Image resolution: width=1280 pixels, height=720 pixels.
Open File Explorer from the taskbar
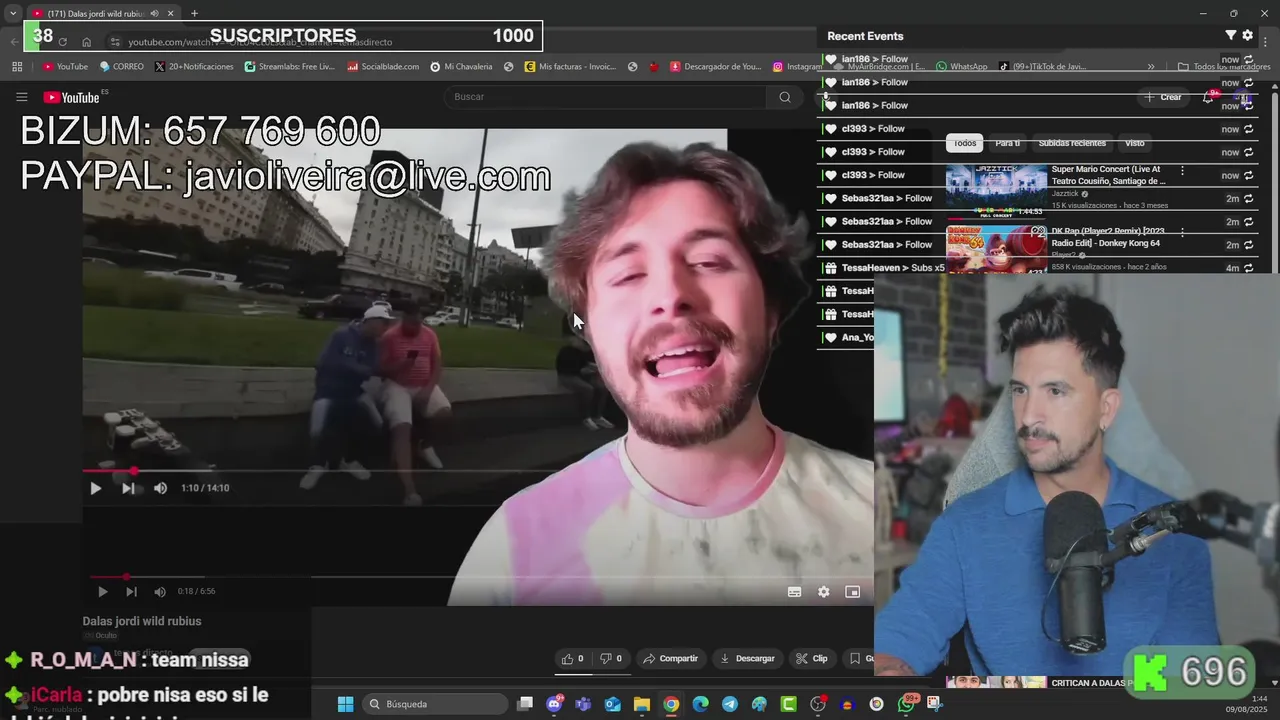642,704
